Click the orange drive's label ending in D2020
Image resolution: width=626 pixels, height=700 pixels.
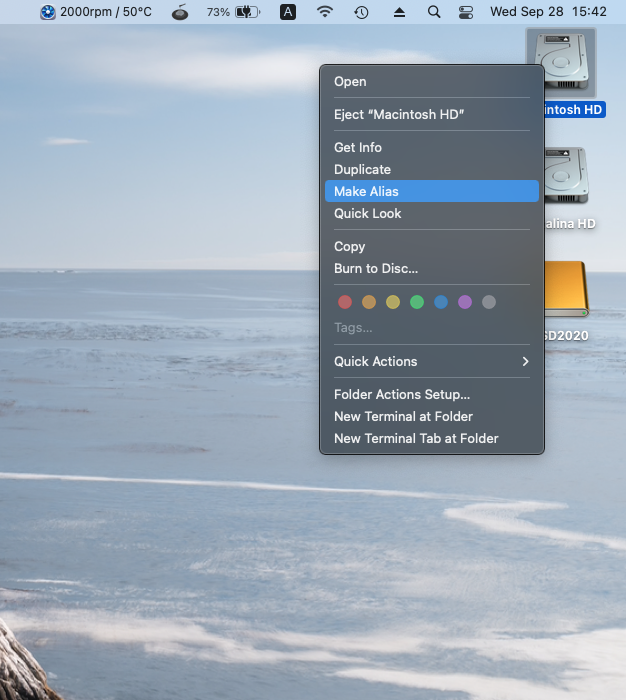point(566,336)
